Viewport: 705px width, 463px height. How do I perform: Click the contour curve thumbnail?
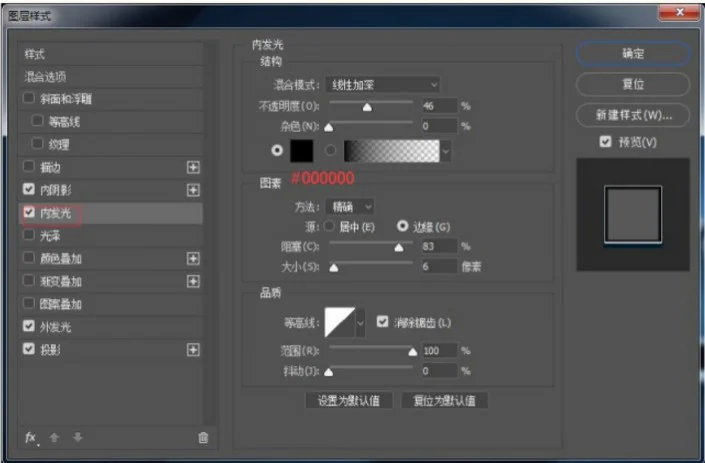click(x=339, y=322)
